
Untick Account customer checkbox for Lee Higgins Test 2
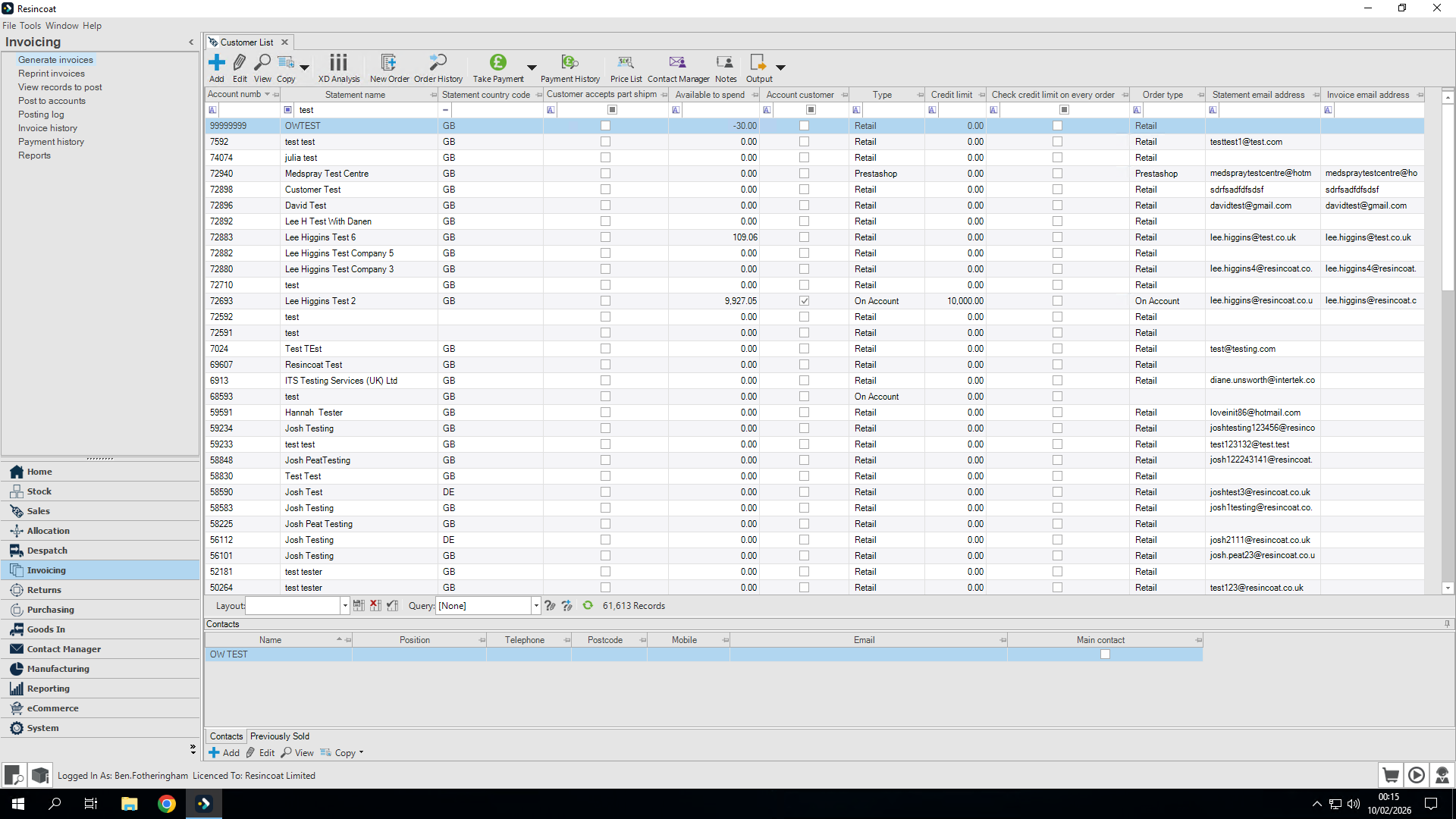pyautogui.click(x=804, y=301)
